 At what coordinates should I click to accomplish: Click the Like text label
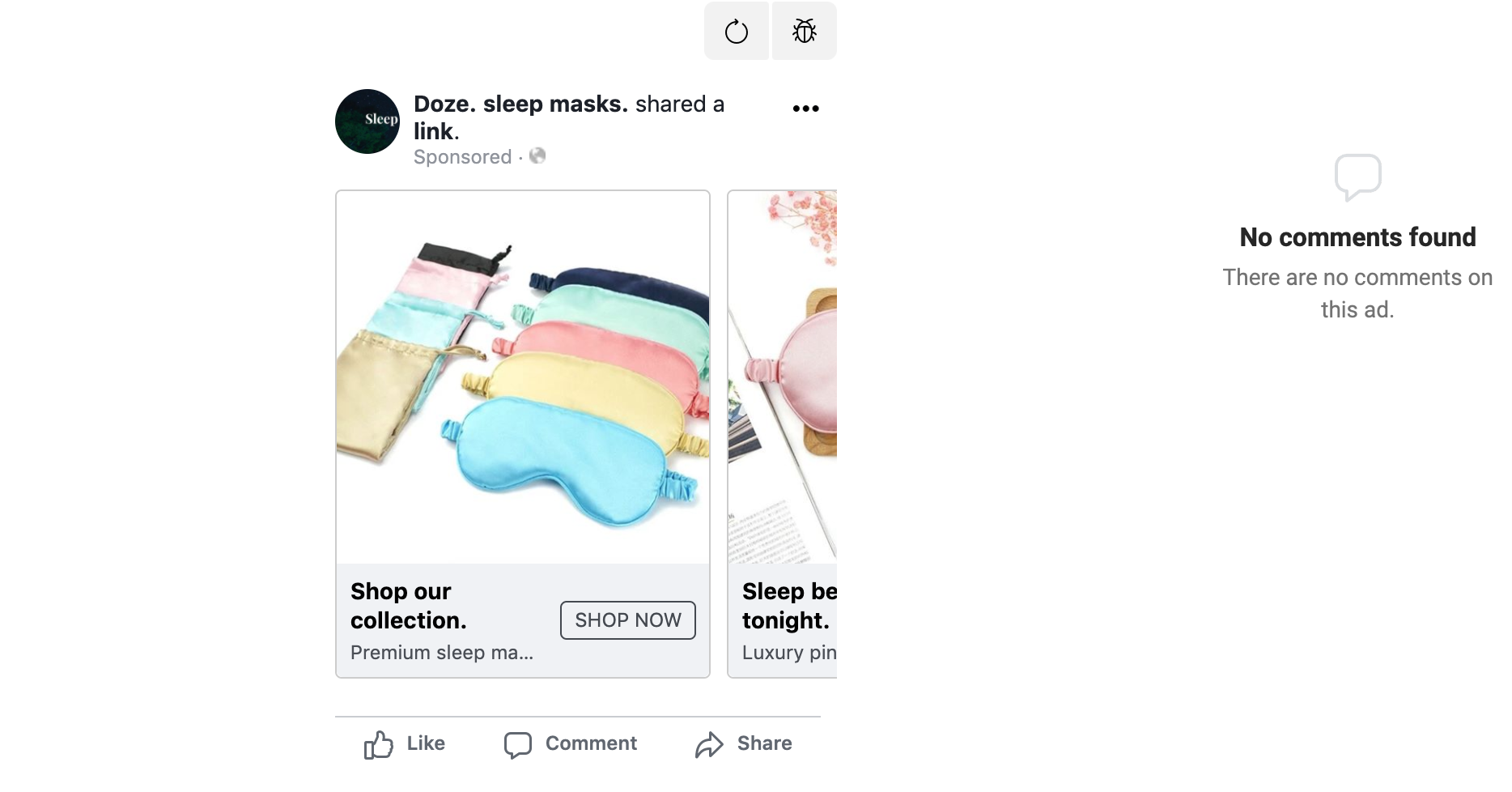[x=425, y=743]
